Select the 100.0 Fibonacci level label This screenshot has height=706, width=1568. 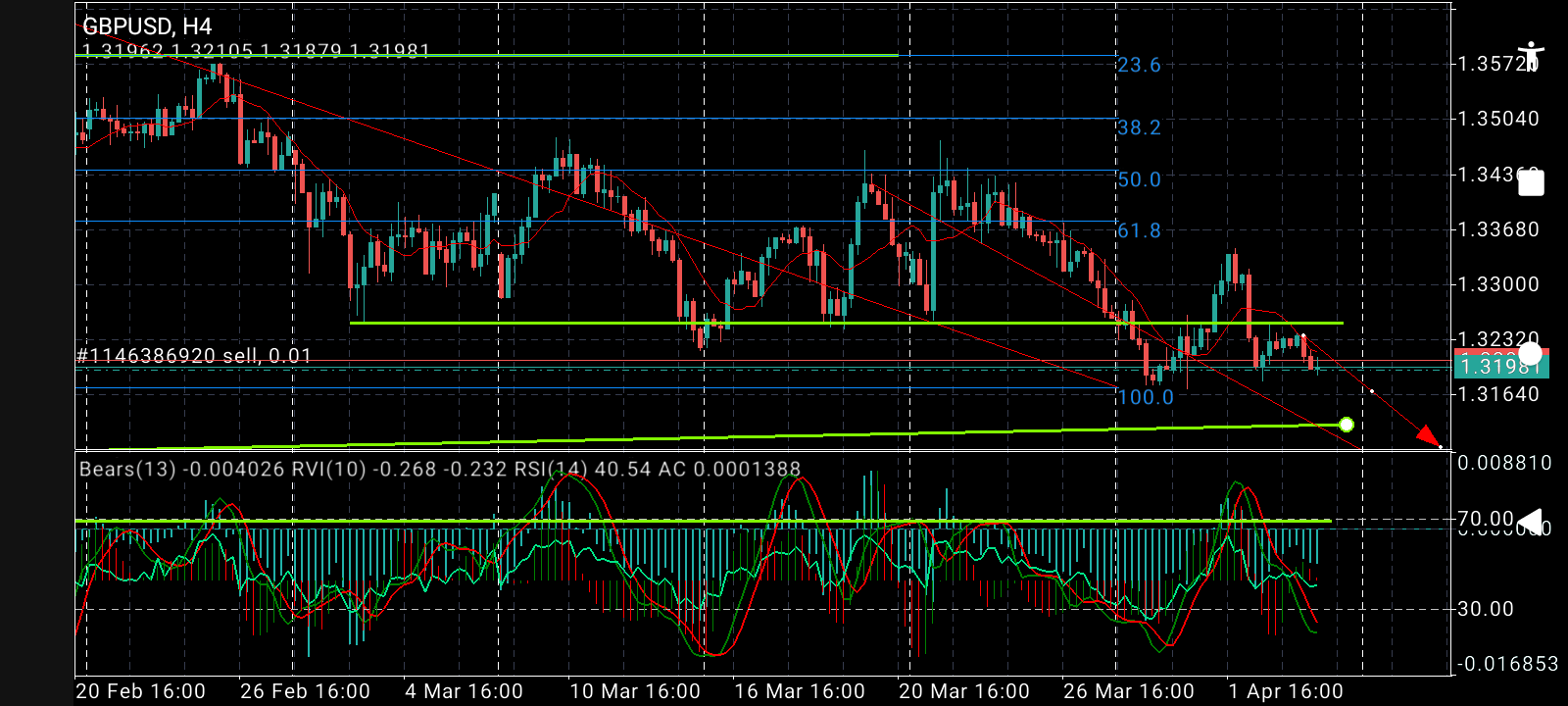pyautogui.click(x=1146, y=397)
